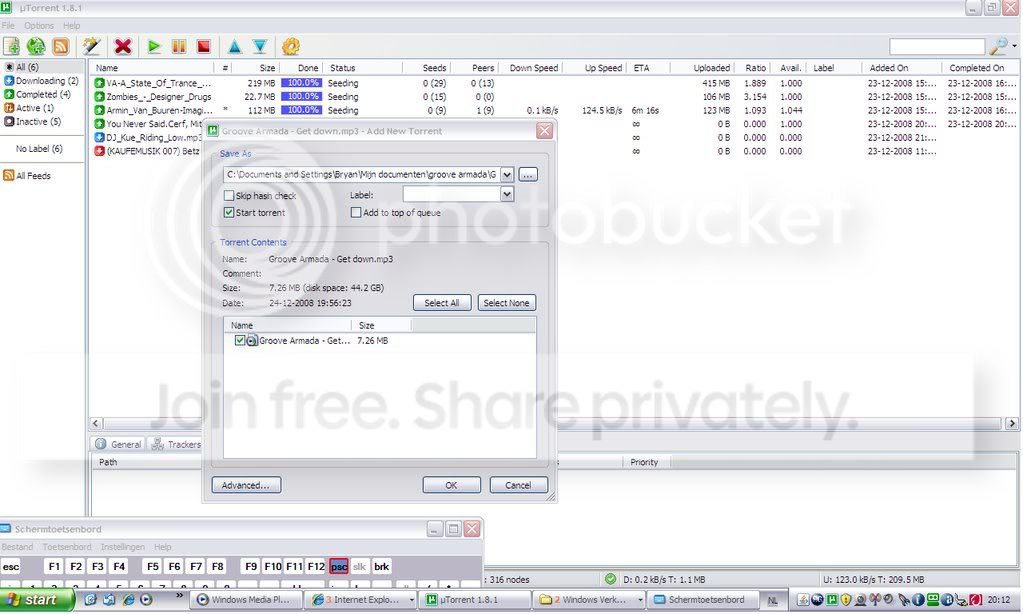Viewport: 1023px width, 614px height.
Task: Click into the toolbar search input field
Action: (937, 46)
